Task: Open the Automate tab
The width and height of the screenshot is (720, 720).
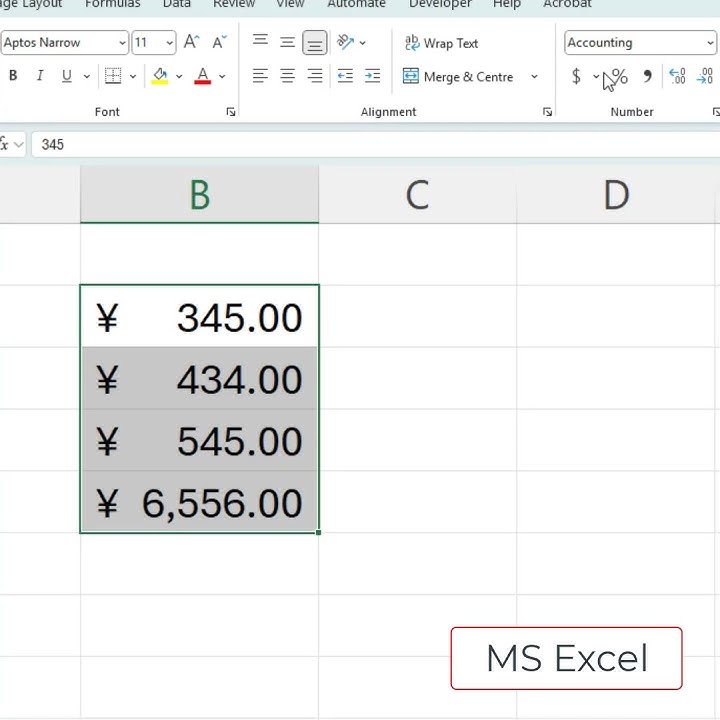Action: (x=356, y=4)
